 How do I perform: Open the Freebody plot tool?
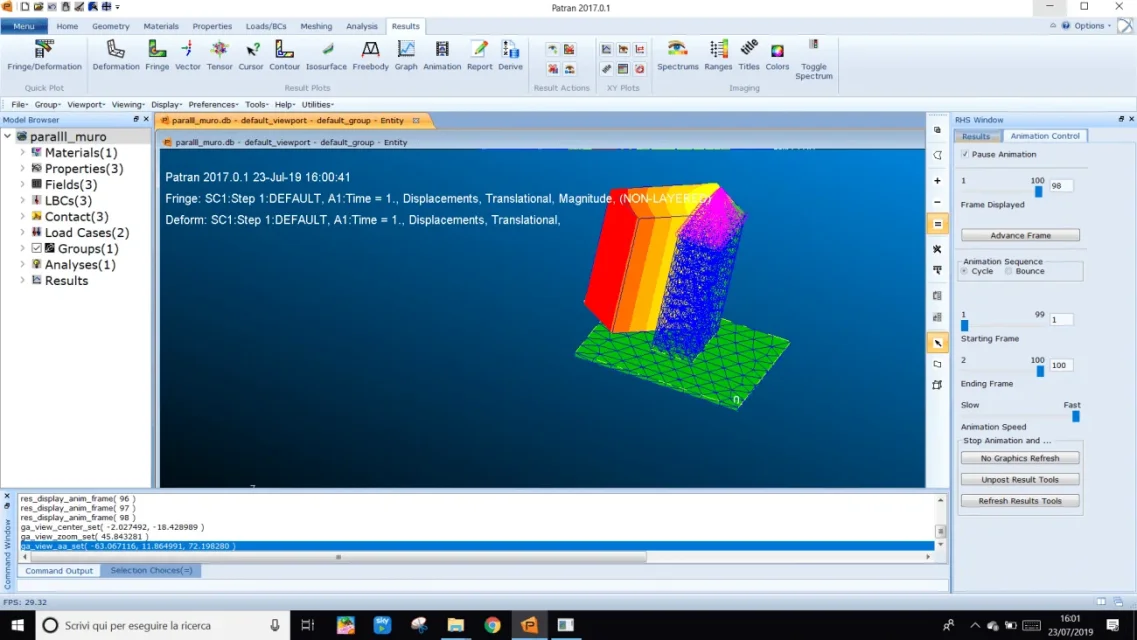[x=371, y=55]
